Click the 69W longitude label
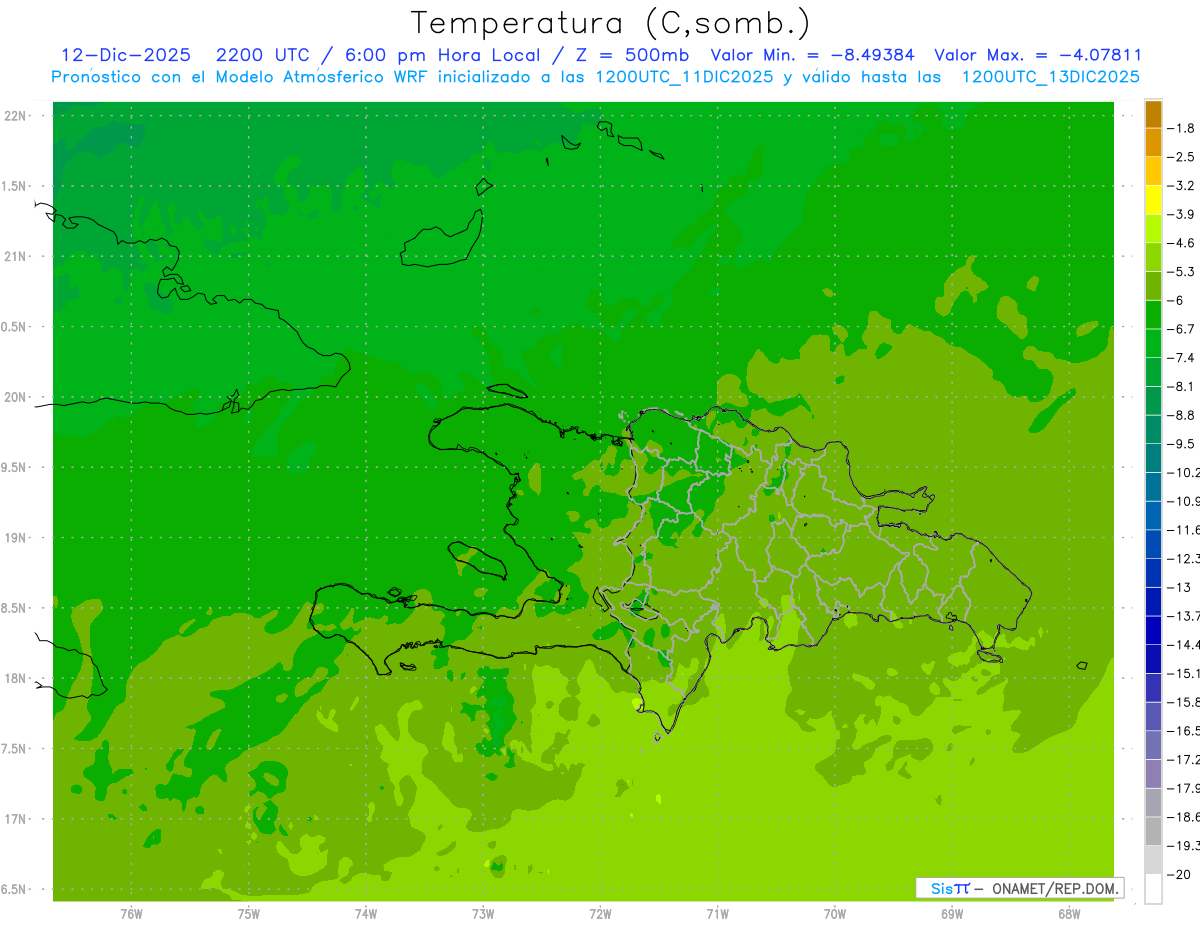The image size is (1200, 927). pyautogui.click(x=952, y=913)
